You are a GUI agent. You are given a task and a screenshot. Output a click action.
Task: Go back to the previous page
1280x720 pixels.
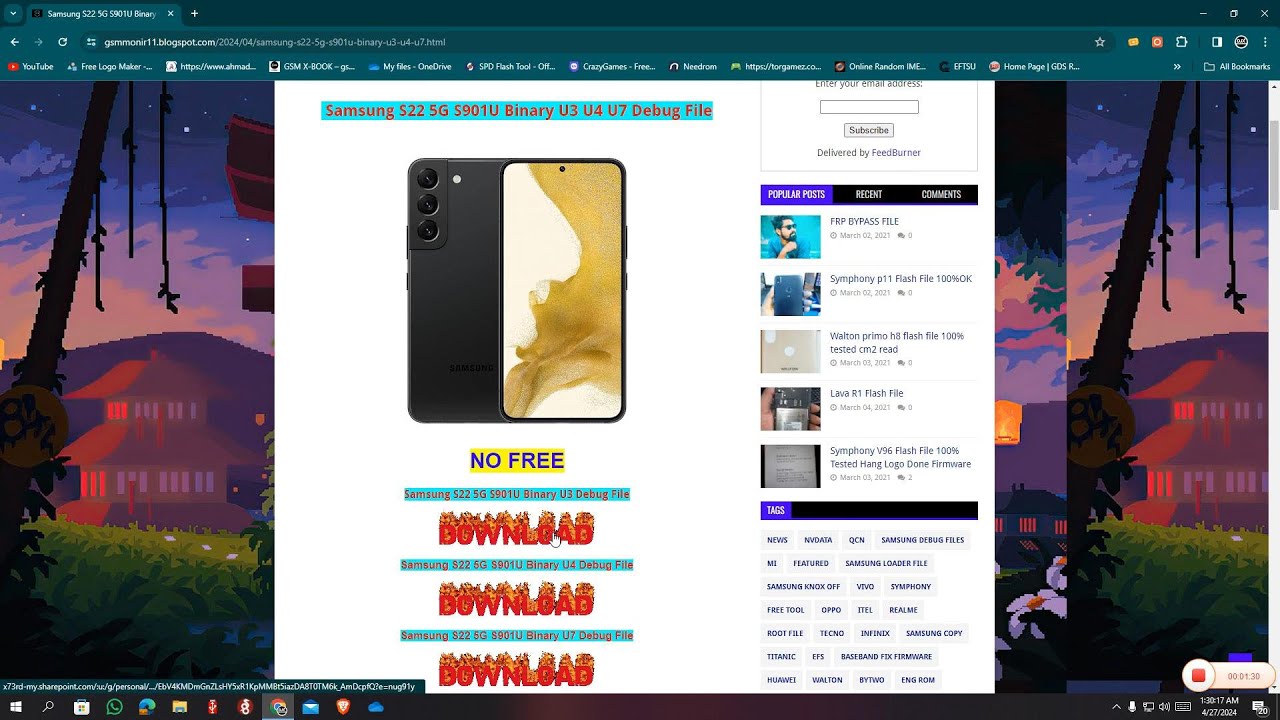[15, 42]
